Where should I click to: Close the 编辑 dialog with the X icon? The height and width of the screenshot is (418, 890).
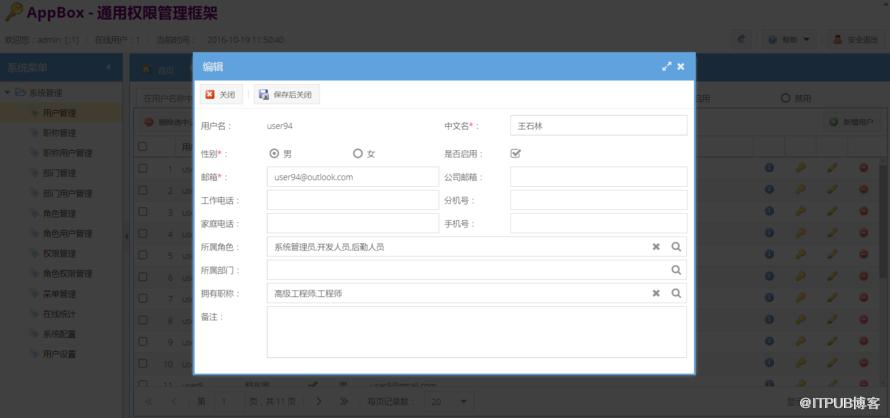coord(681,66)
